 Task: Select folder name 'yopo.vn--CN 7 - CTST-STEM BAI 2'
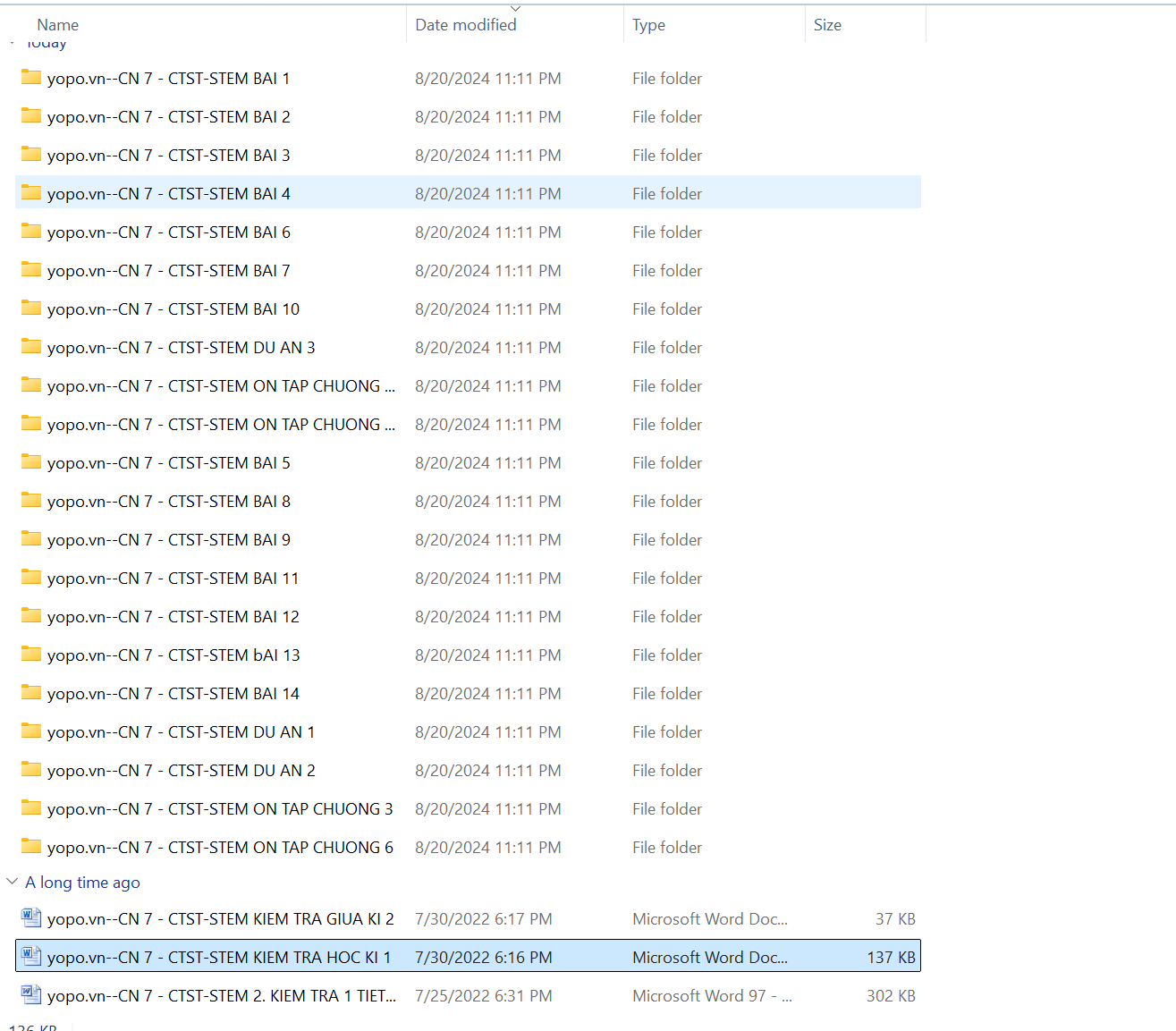168,117
